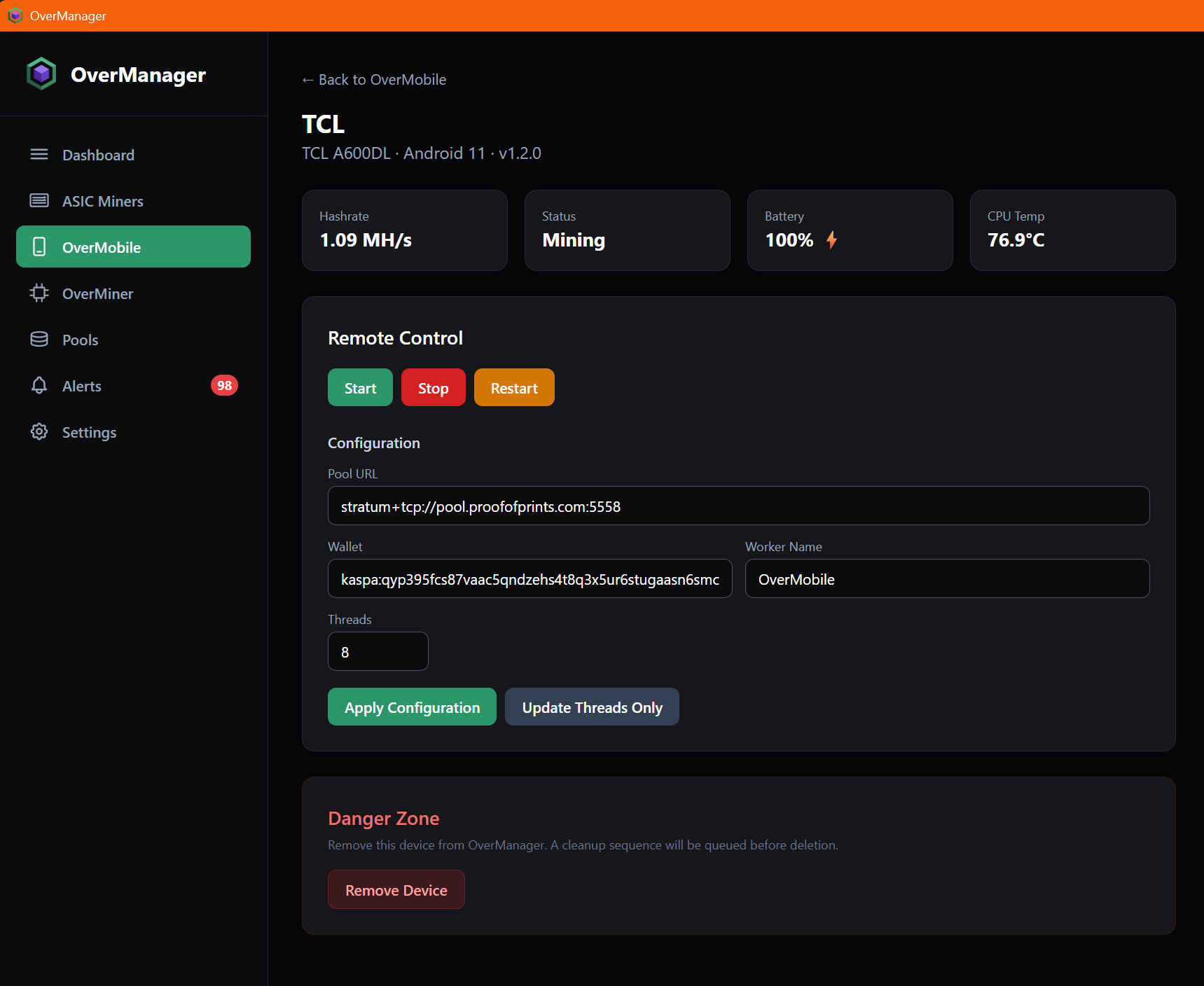1204x986 pixels.
Task: Click the Alerts bell icon
Action: point(39,385)
